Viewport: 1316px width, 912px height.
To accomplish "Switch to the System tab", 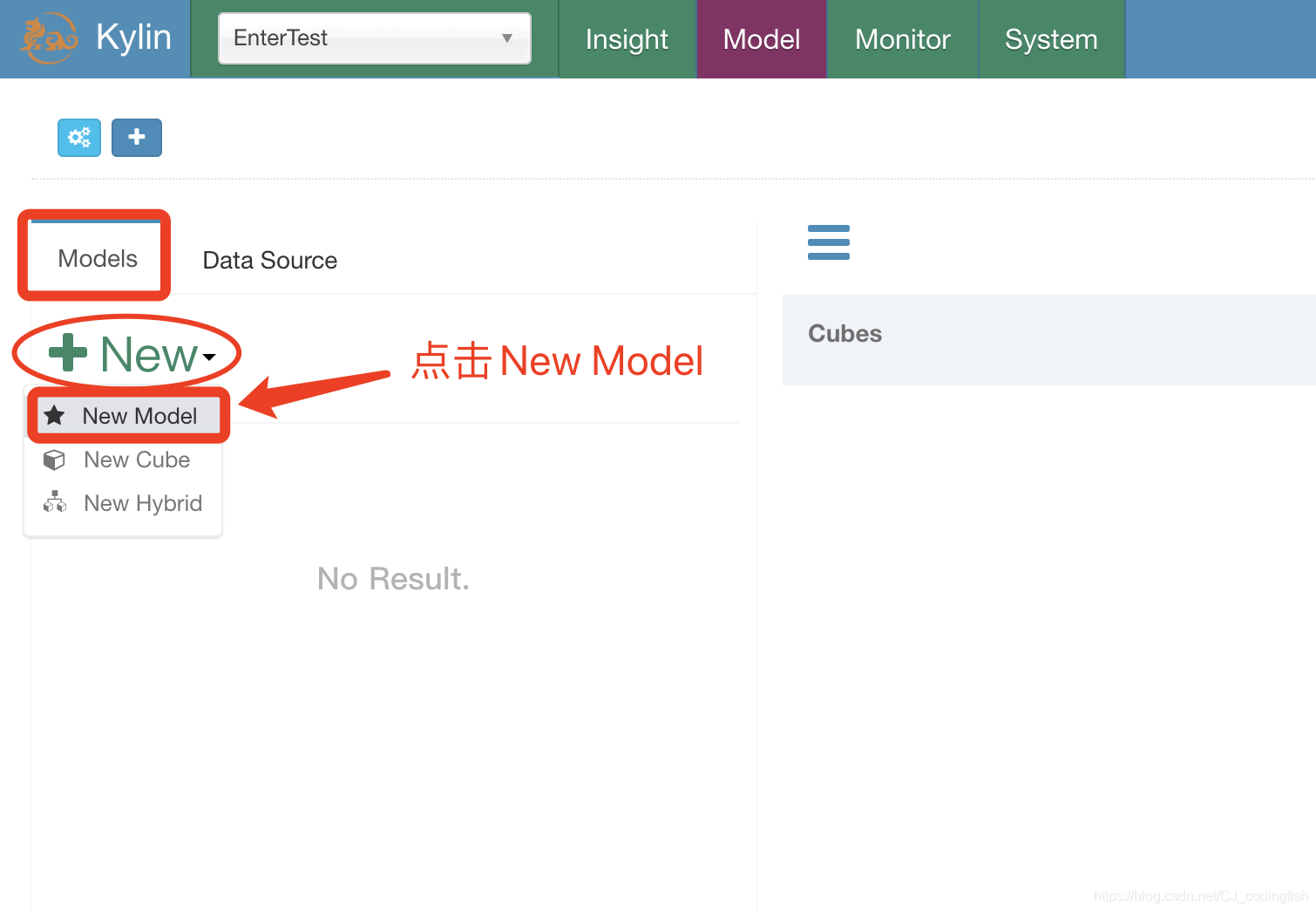I will click(1051, 39).
